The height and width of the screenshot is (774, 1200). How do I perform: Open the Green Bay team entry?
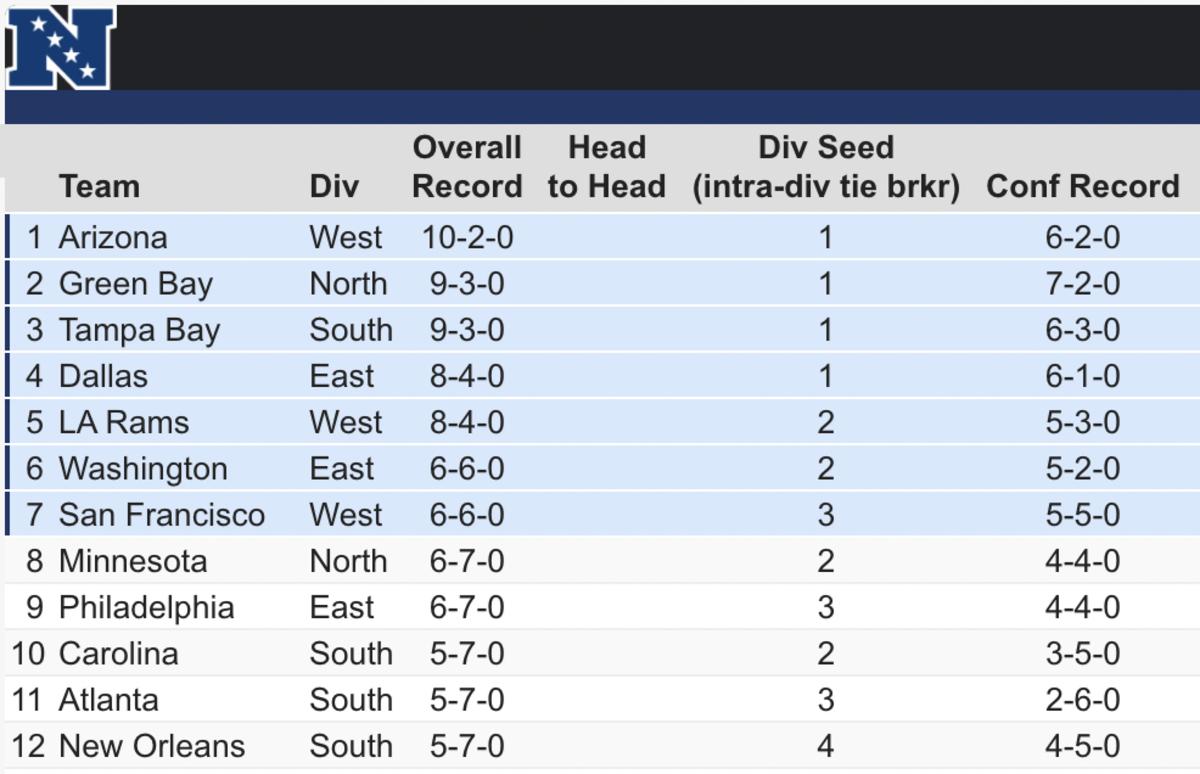click(135, 284)
